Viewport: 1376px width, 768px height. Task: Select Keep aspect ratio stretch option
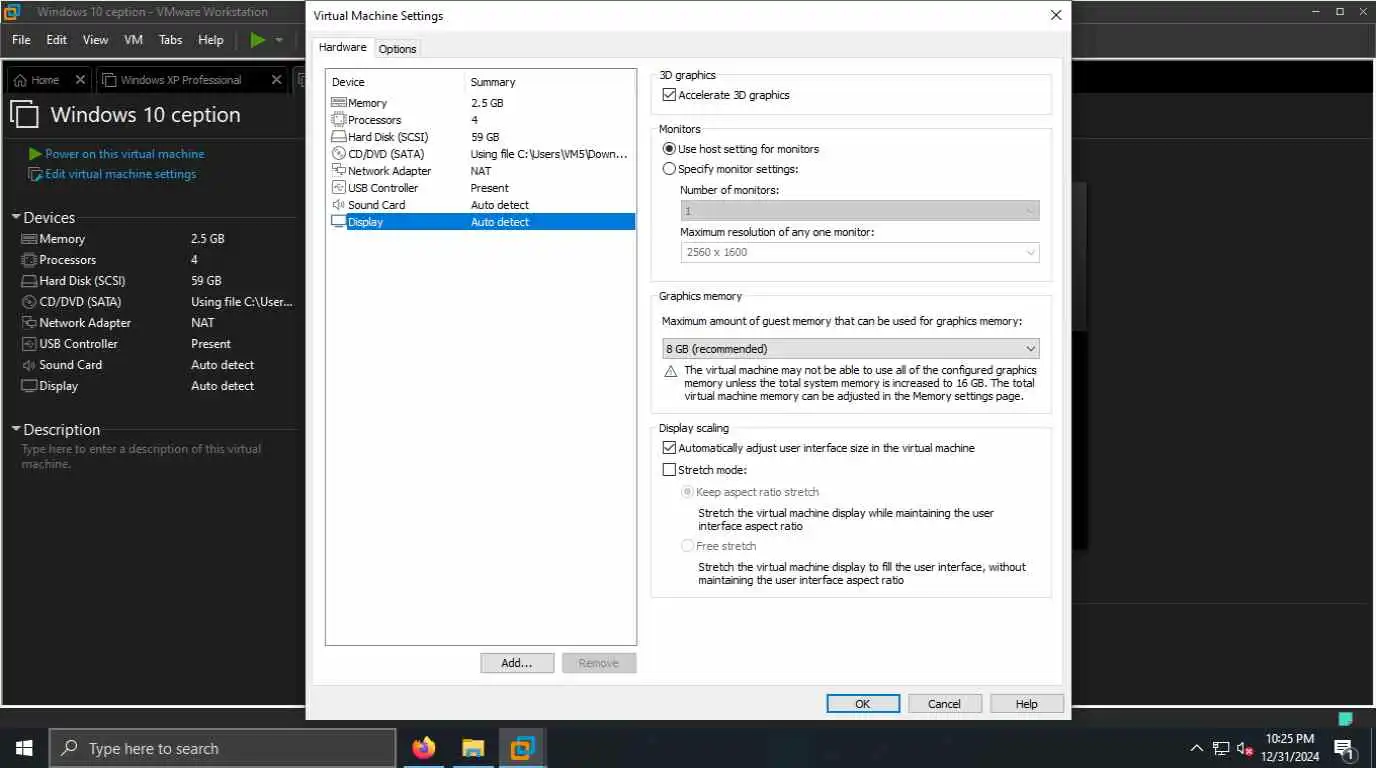tap(687, 492)
